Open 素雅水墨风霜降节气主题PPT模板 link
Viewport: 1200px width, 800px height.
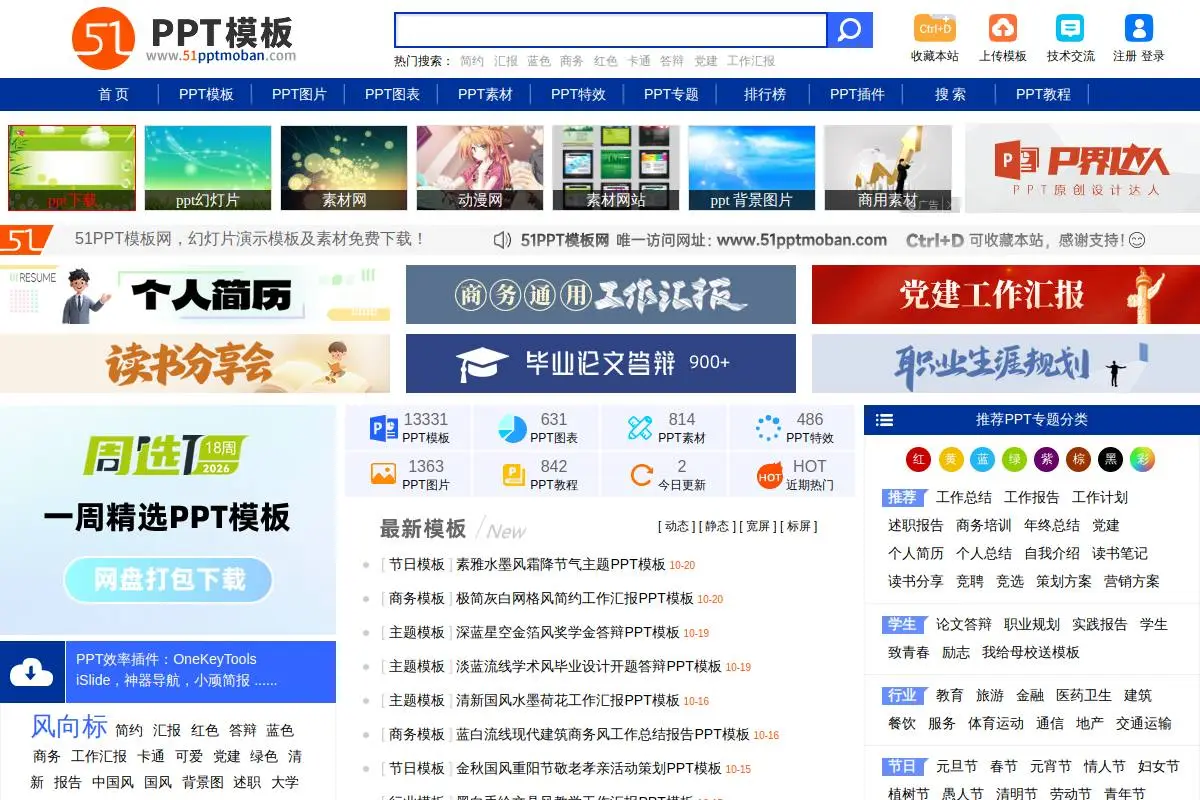561,564
